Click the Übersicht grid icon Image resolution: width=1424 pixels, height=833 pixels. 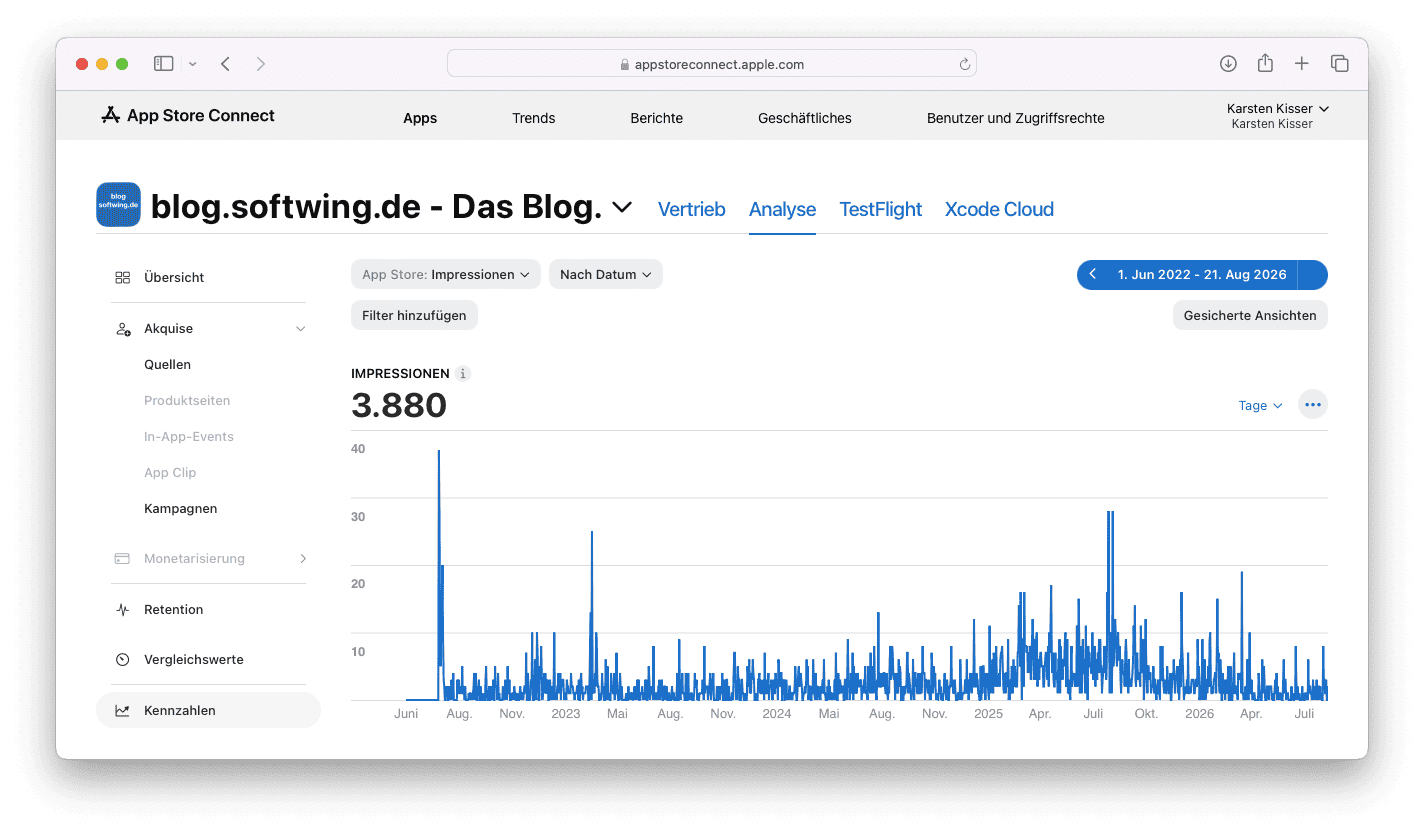pos(122,277)
